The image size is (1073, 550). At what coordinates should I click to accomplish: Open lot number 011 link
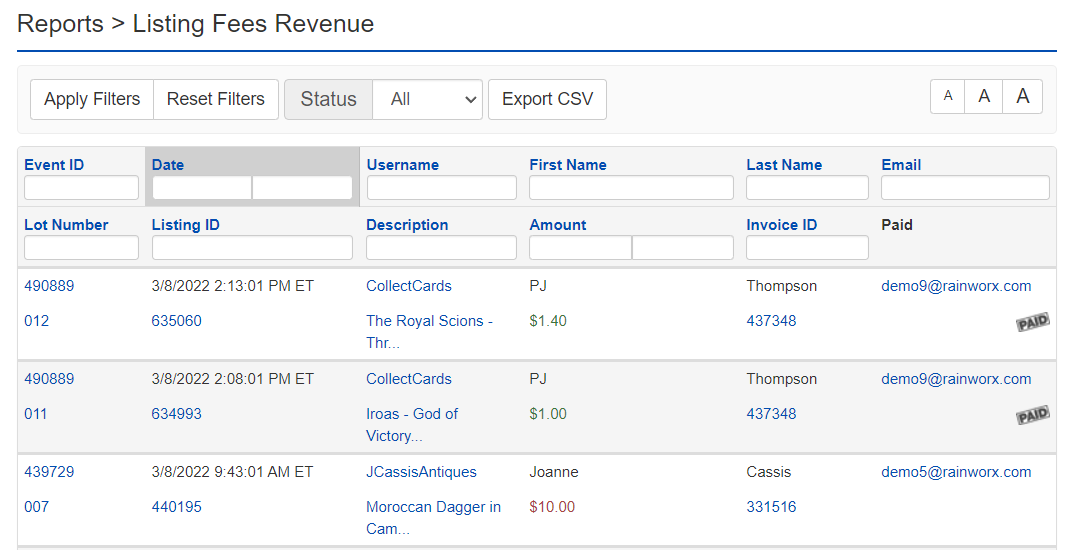click(x=36, y=414)
